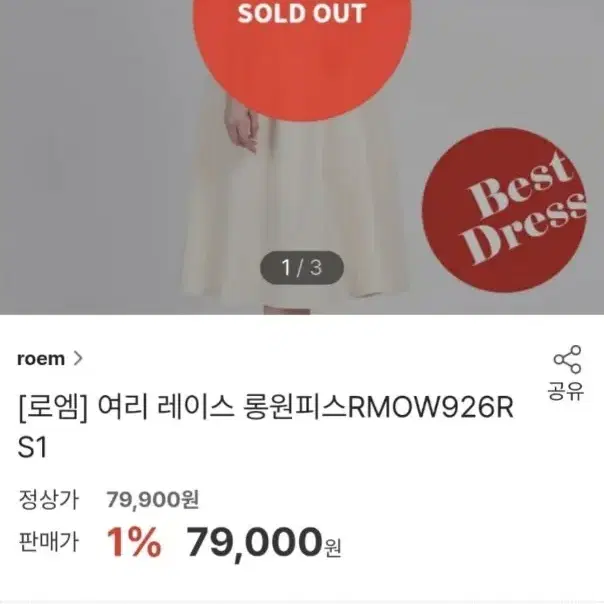Tap the [로엠] brand tag in the title
Viewport: 604px width, 604px height.
53,409
